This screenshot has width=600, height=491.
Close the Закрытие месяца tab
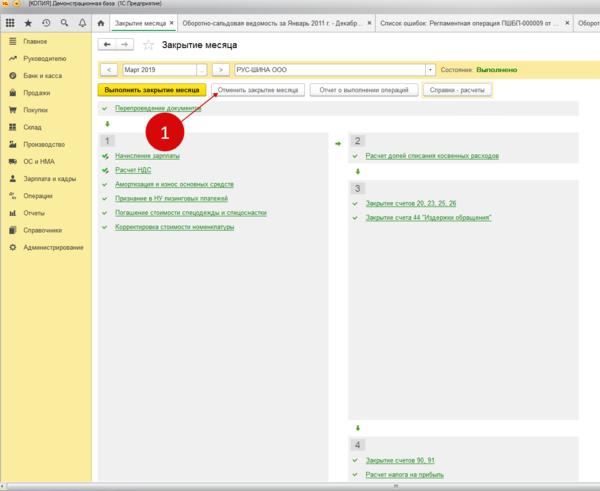pos(172,23)
